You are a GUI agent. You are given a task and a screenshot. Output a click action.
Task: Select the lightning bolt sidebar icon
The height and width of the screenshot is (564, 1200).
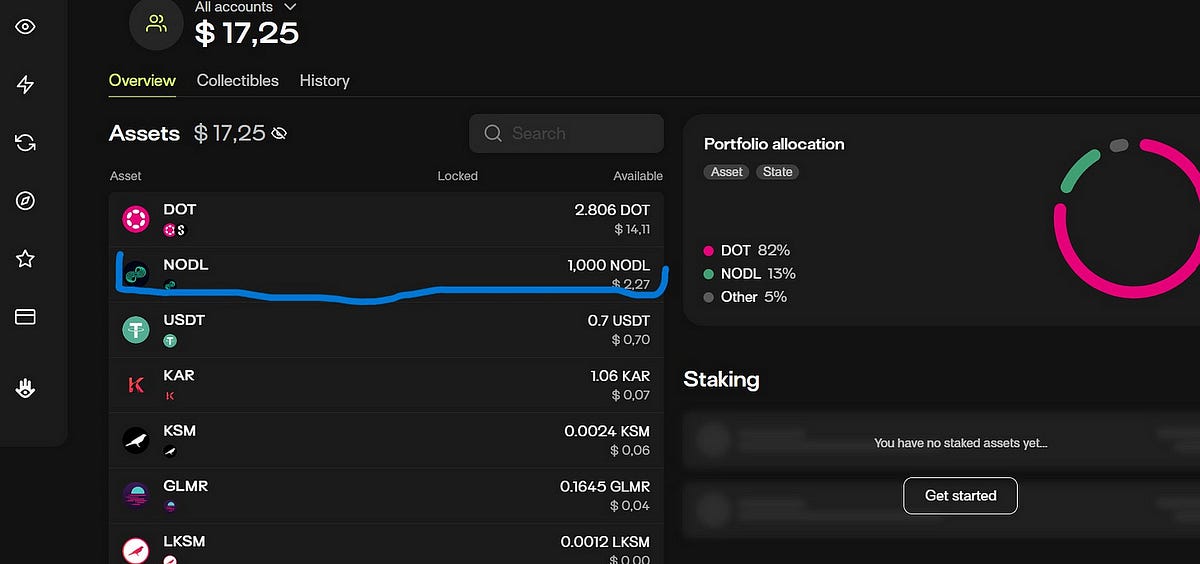click(26, 85)
